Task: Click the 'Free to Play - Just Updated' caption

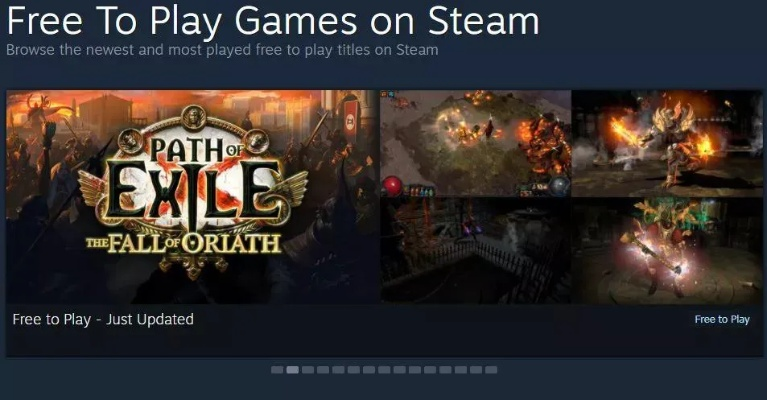Action: 103,319
